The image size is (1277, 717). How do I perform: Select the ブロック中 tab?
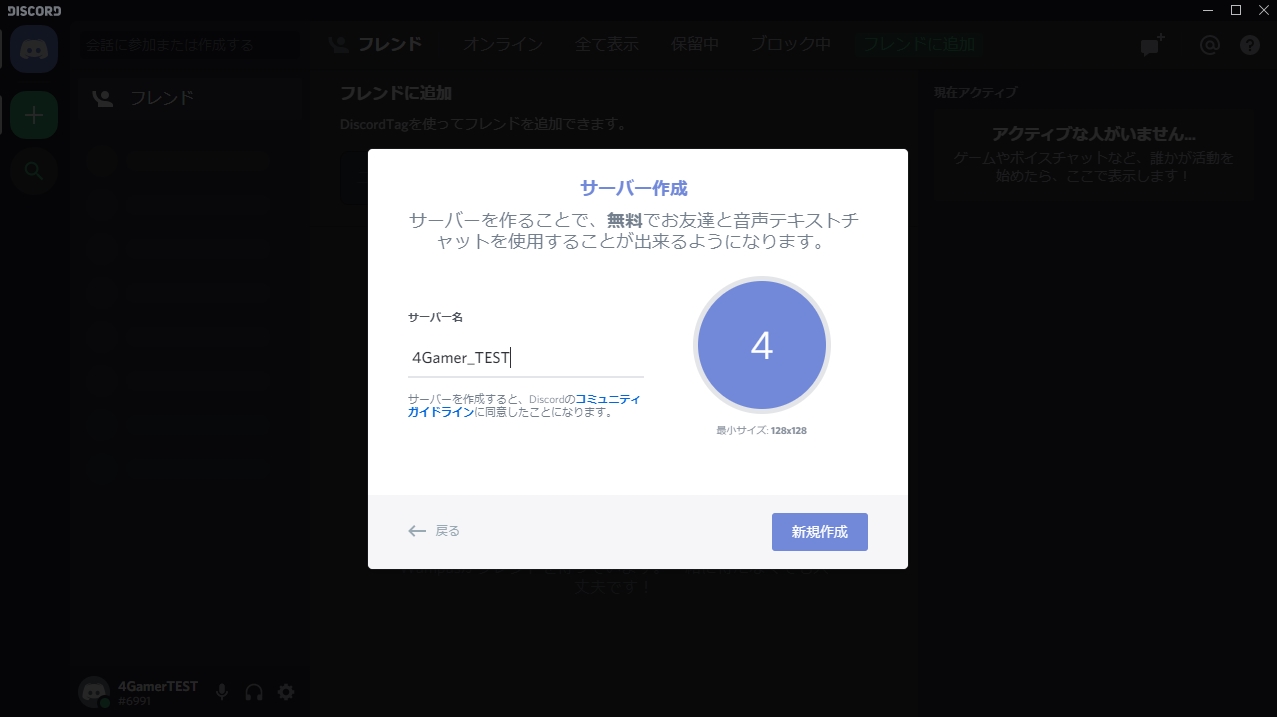(x=790, y=44)
